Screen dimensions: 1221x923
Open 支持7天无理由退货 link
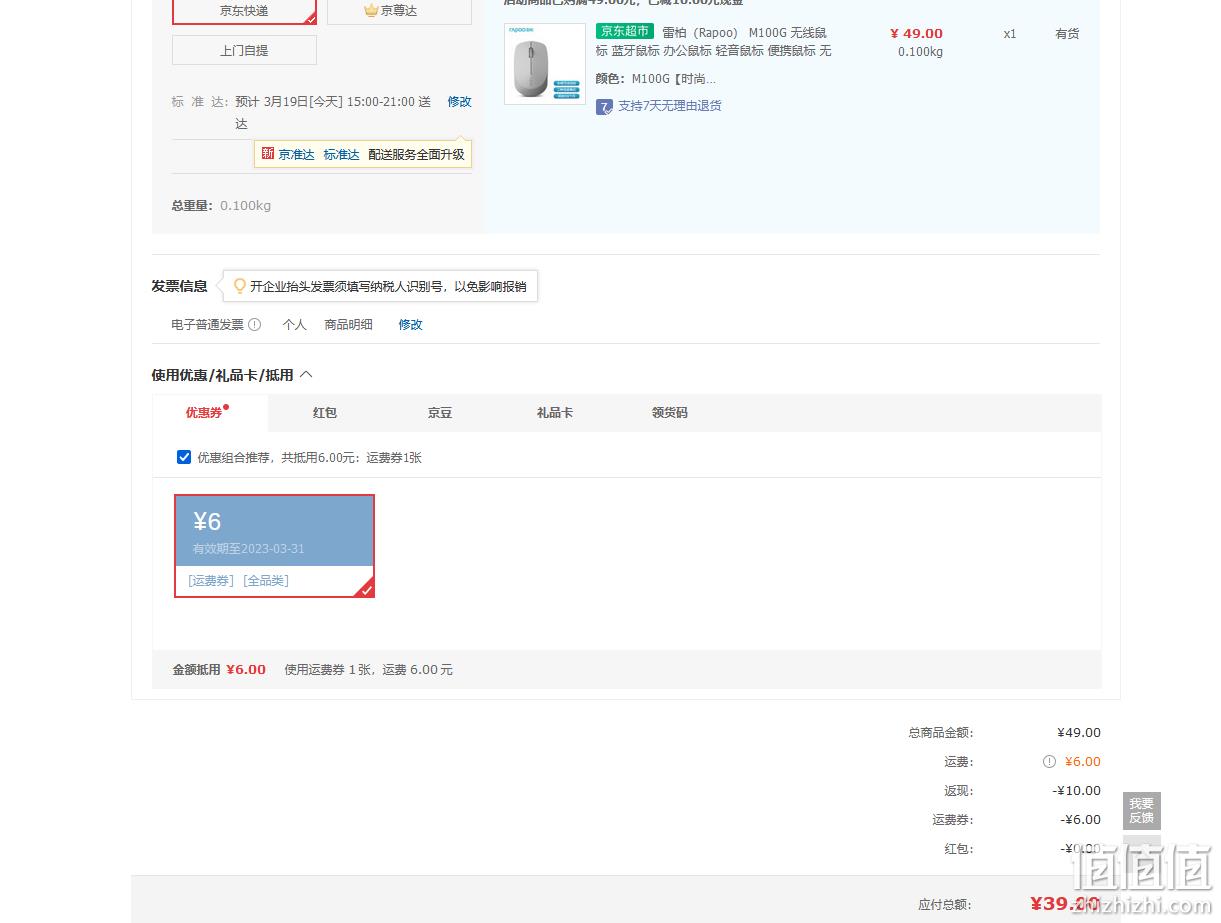(669, 106)
